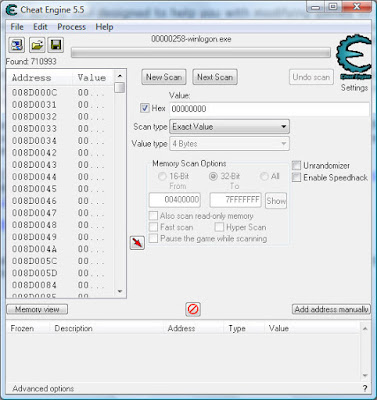Open the Edit menu
The image size is (377, 400).
coord(40,27)
